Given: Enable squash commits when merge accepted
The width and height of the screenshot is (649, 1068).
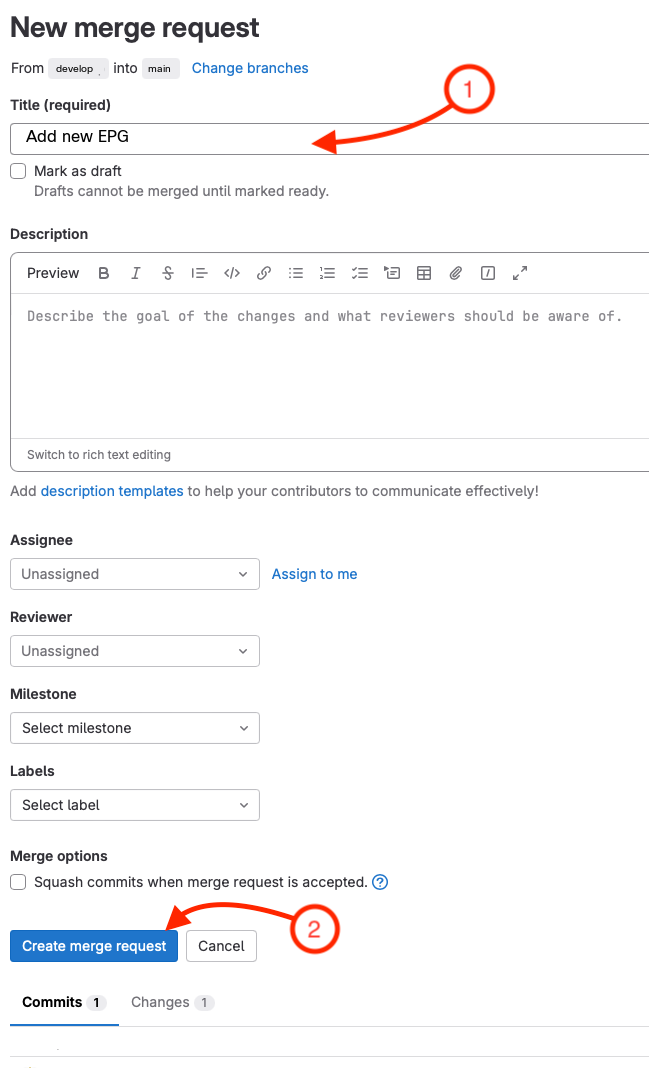Looking at the screenshot, I should pos(18,882).
